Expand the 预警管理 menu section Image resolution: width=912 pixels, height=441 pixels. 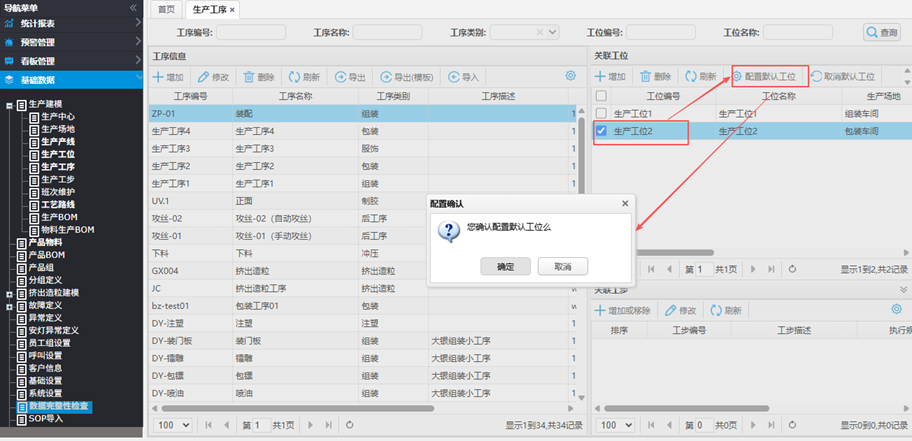tap(71, 42)
